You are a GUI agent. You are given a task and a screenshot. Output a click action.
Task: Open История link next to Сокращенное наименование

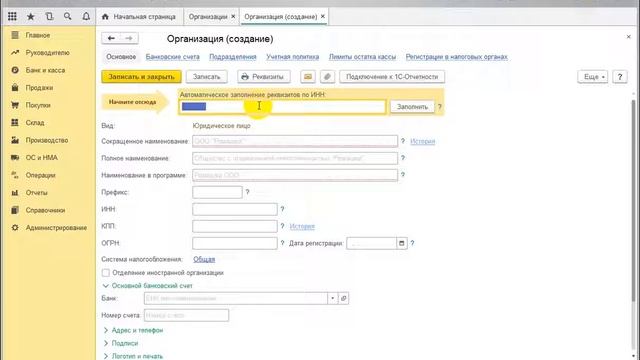[422, 141]
